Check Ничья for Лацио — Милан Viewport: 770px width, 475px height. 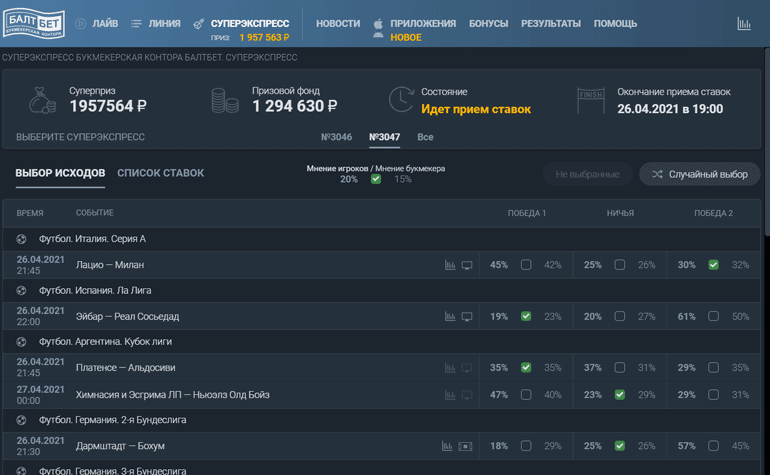click(620, 265)
